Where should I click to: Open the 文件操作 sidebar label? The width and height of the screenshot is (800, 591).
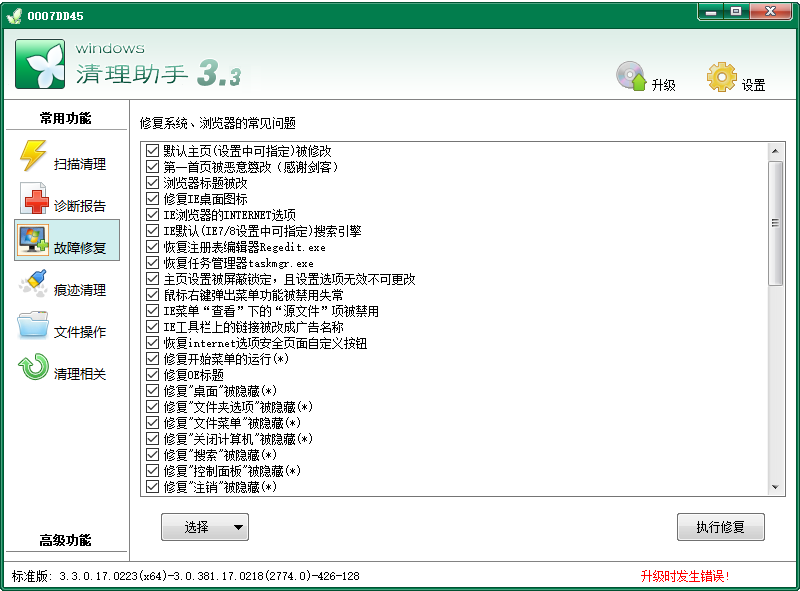[80, 332]
